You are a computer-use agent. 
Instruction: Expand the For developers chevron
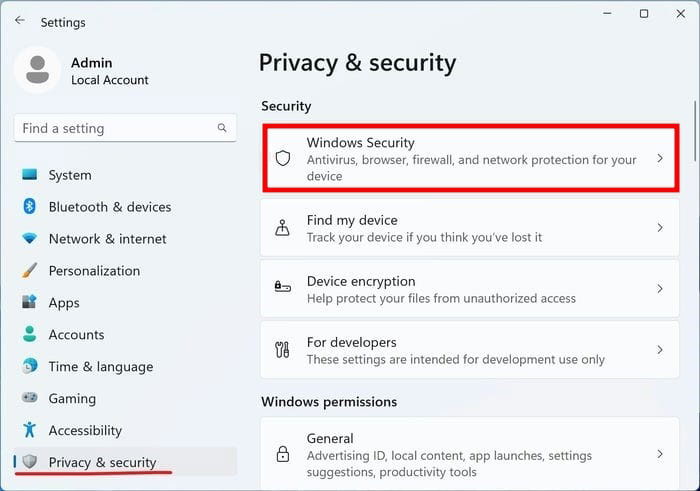tap(660, 350)
